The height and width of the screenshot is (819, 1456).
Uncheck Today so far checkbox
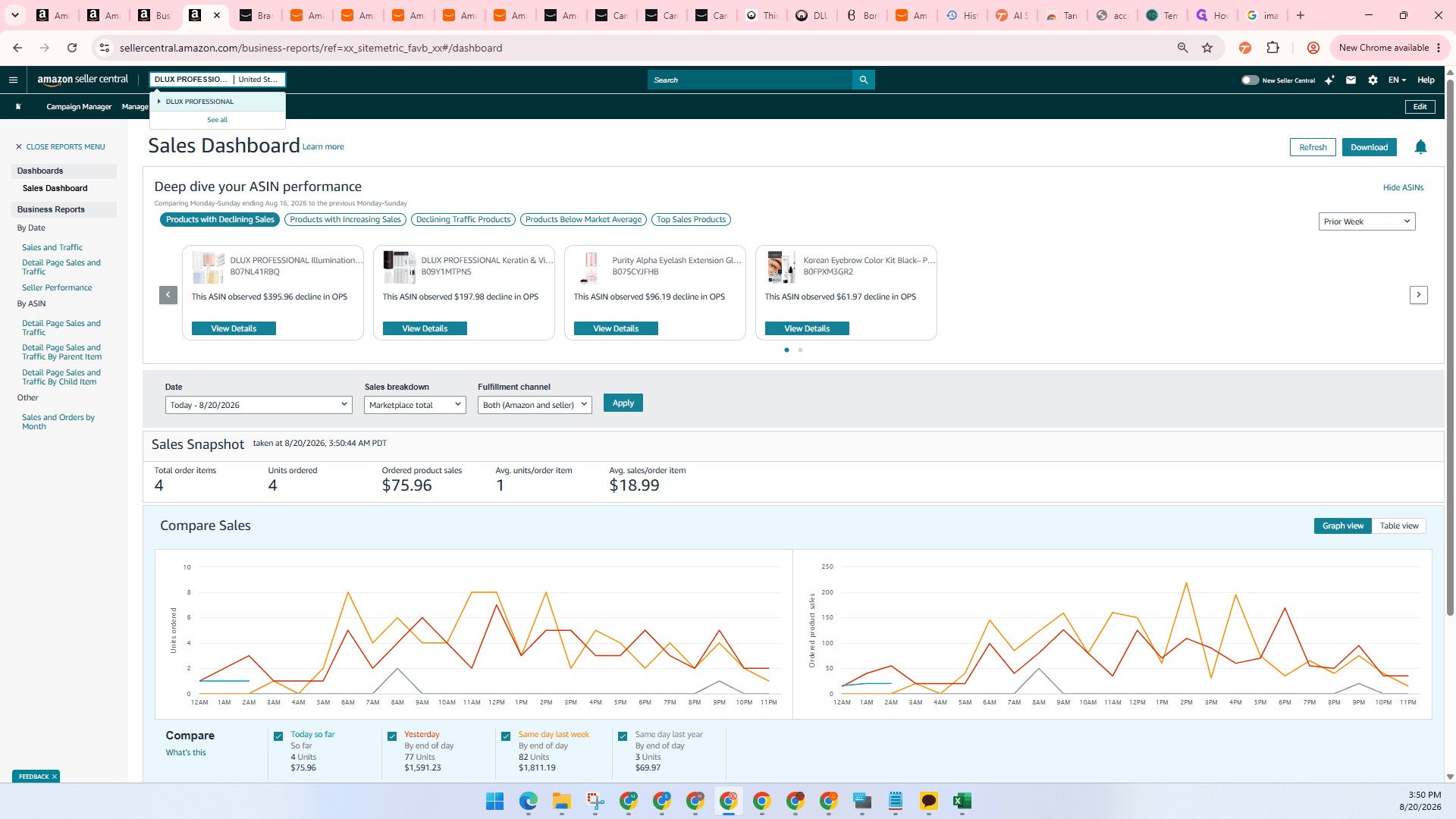pos(278,736)
